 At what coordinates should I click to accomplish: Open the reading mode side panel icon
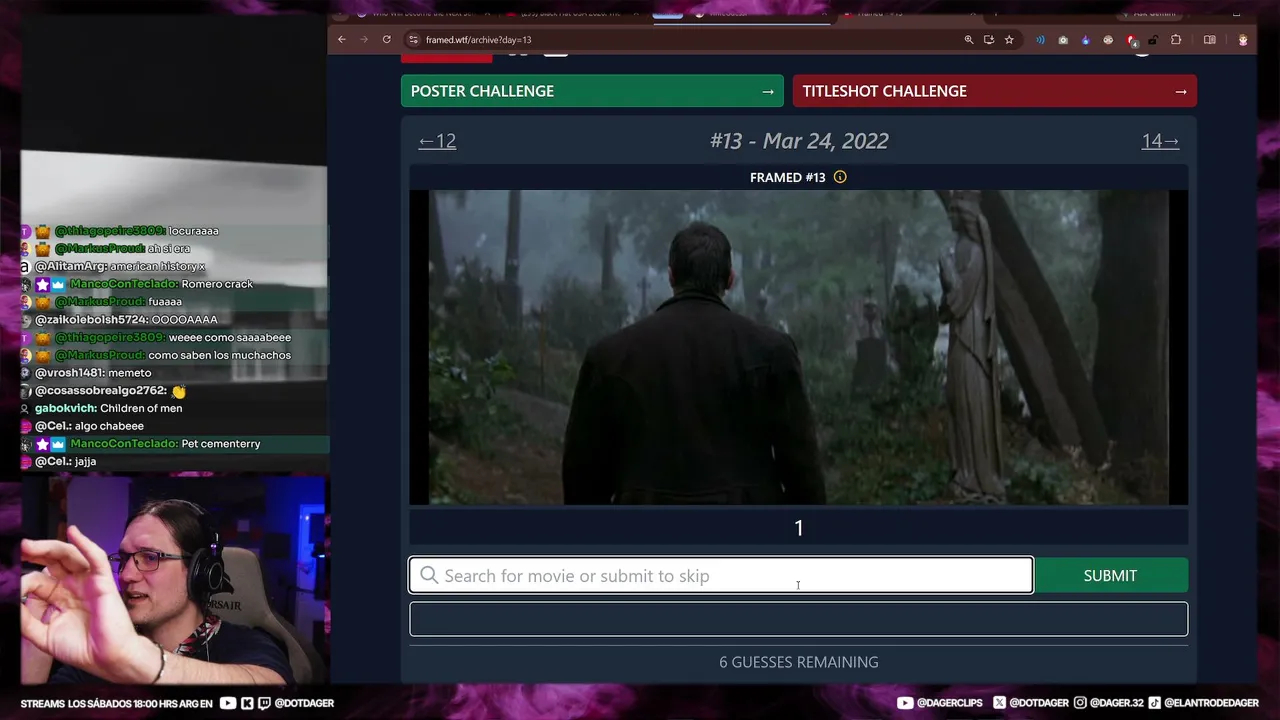tap(1210, 40)
